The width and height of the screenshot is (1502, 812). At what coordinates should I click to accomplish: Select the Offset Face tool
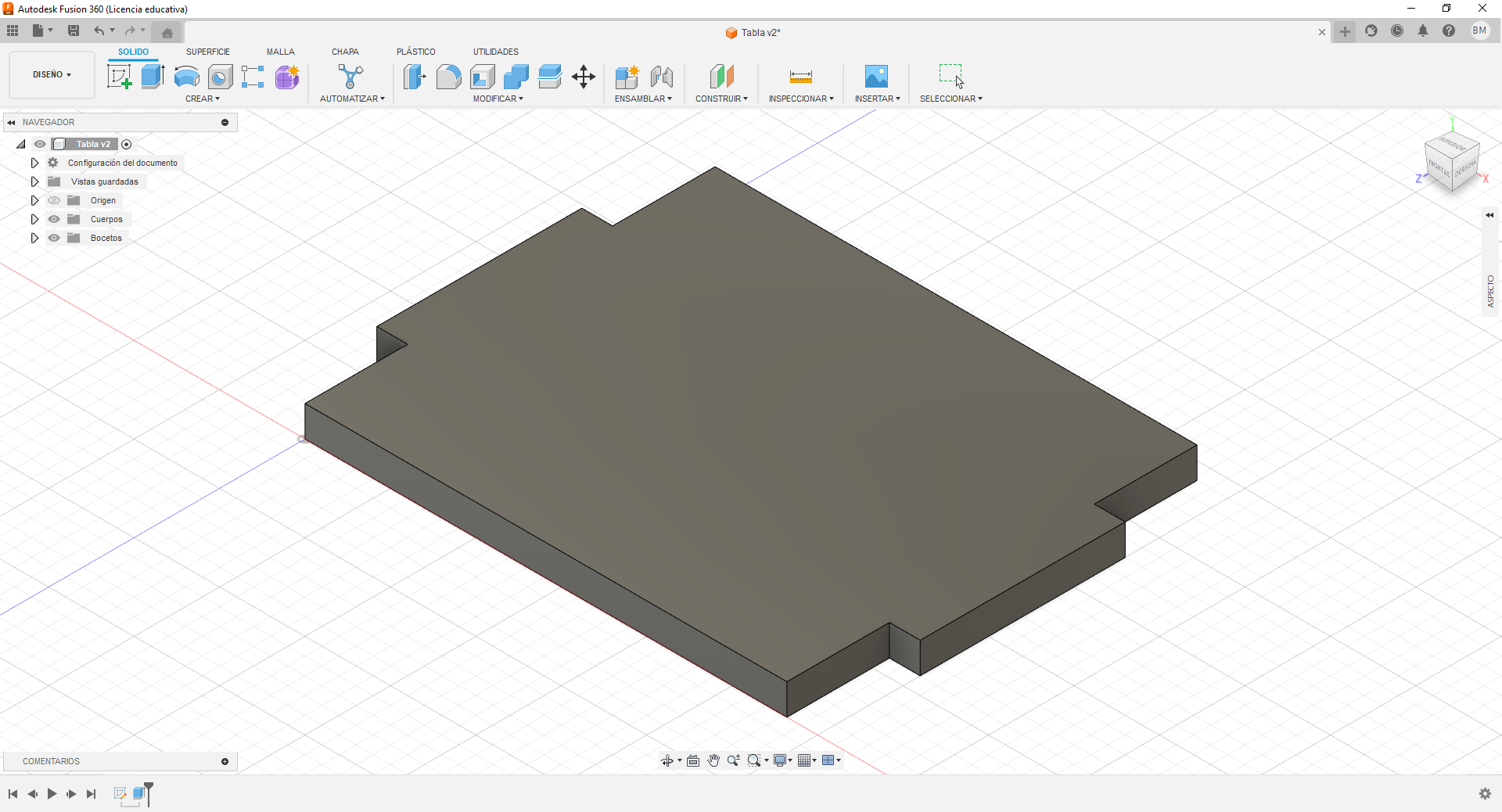coord(550,77)
